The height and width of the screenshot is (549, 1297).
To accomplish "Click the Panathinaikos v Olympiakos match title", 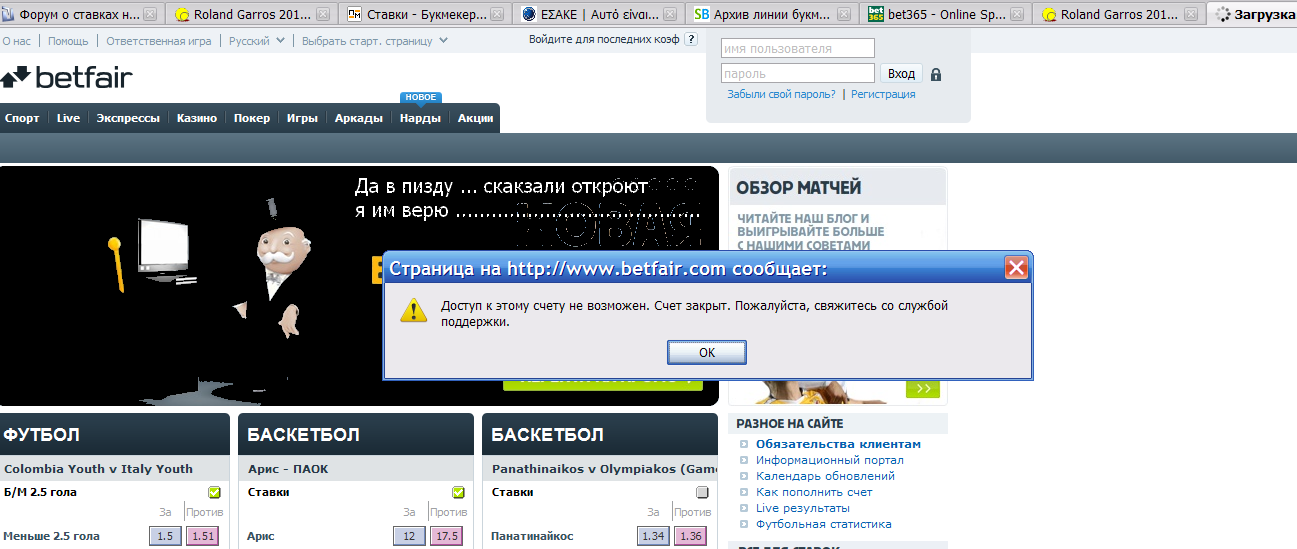I will coord(604,469).
